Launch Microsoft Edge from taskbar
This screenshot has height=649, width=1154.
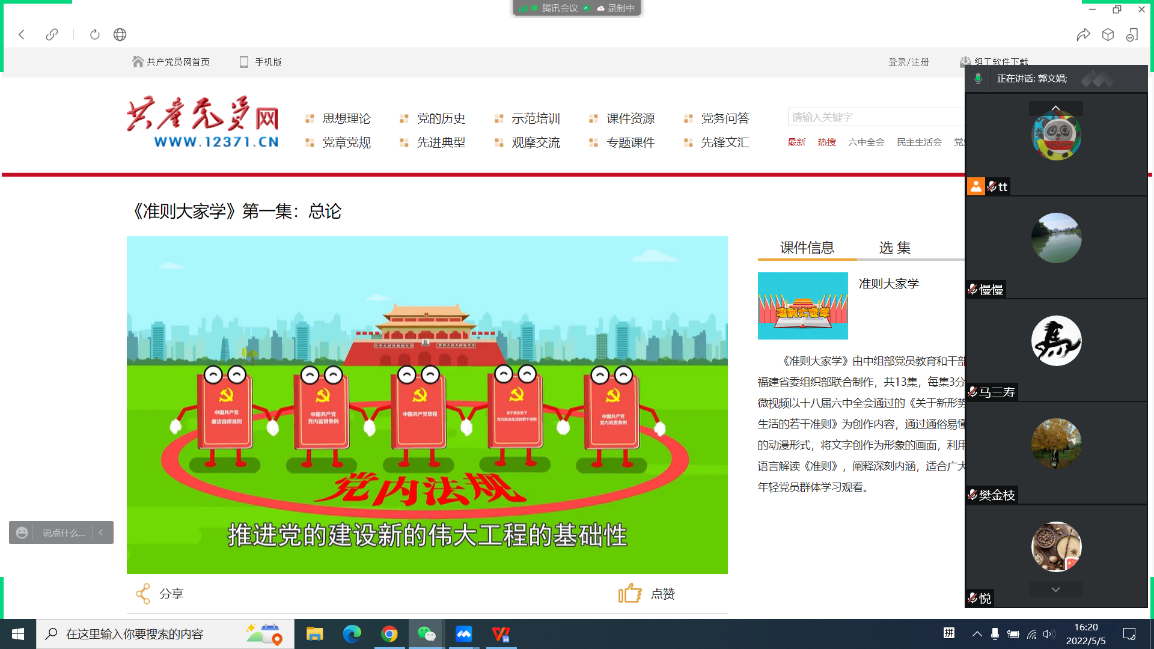coord(352,634)
